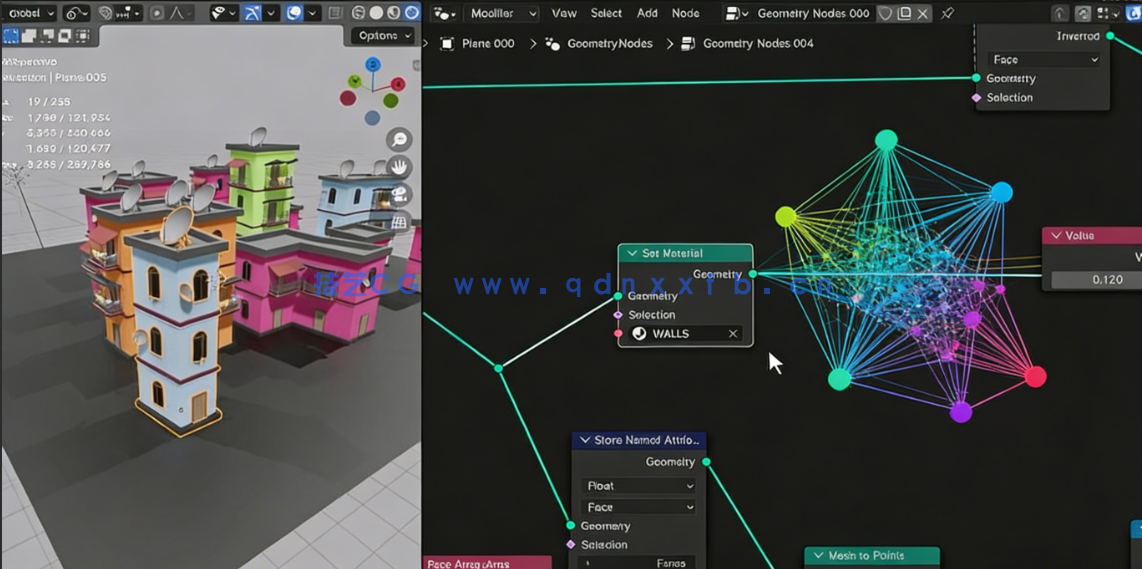Click the red X axis ball on navigation gizmo
This screenshot has width=1142, height=569.
[398, 84]
